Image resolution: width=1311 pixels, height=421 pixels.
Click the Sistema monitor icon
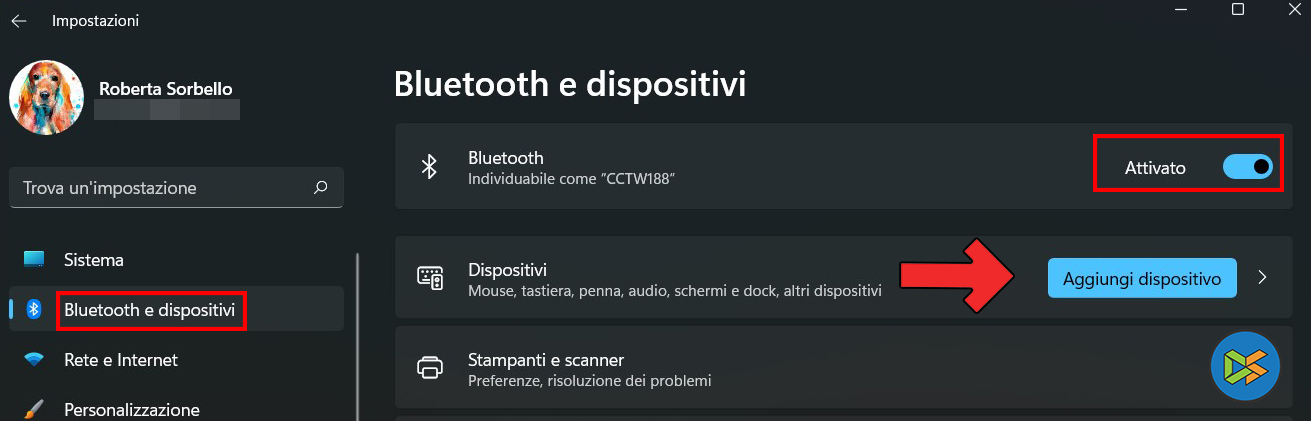click(34, 260)
